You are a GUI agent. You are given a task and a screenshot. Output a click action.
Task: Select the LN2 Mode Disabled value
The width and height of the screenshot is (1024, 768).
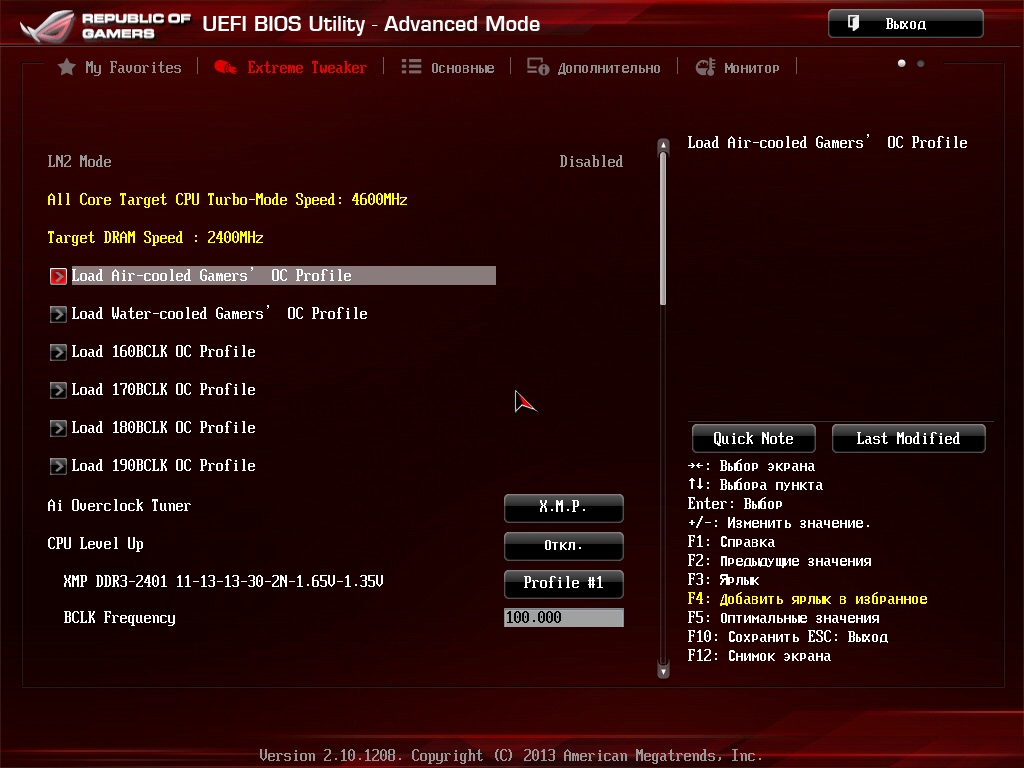pyautogui.click(x=590, y=162)
